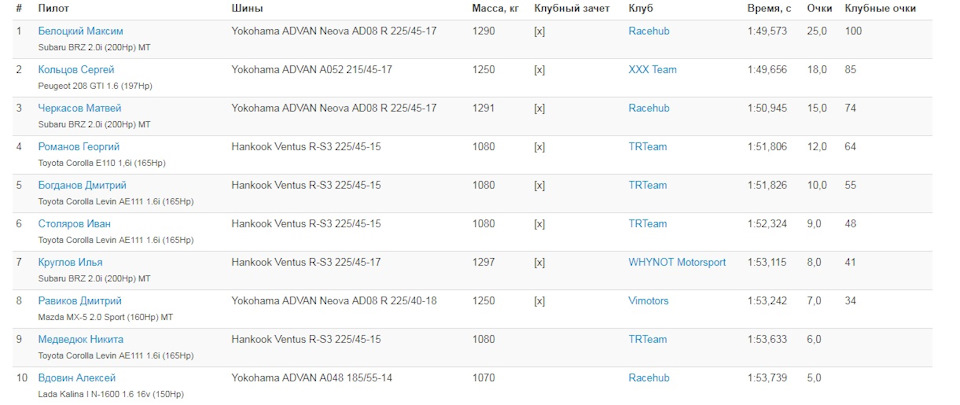Click the Шины column header
The height and width of the screenshot is (405, 960).
coord(247,9)
